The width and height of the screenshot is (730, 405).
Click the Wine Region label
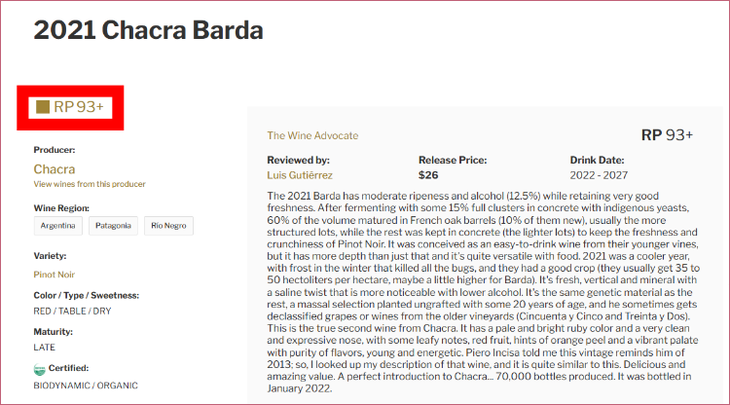(x=61, y=208)
